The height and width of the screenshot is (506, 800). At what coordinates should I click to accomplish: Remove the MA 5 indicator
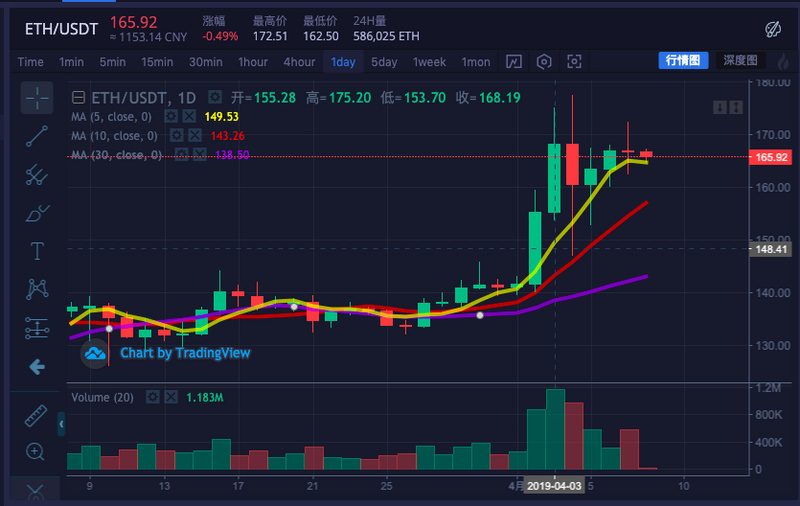pyautogui.click(x=189, y=117)
